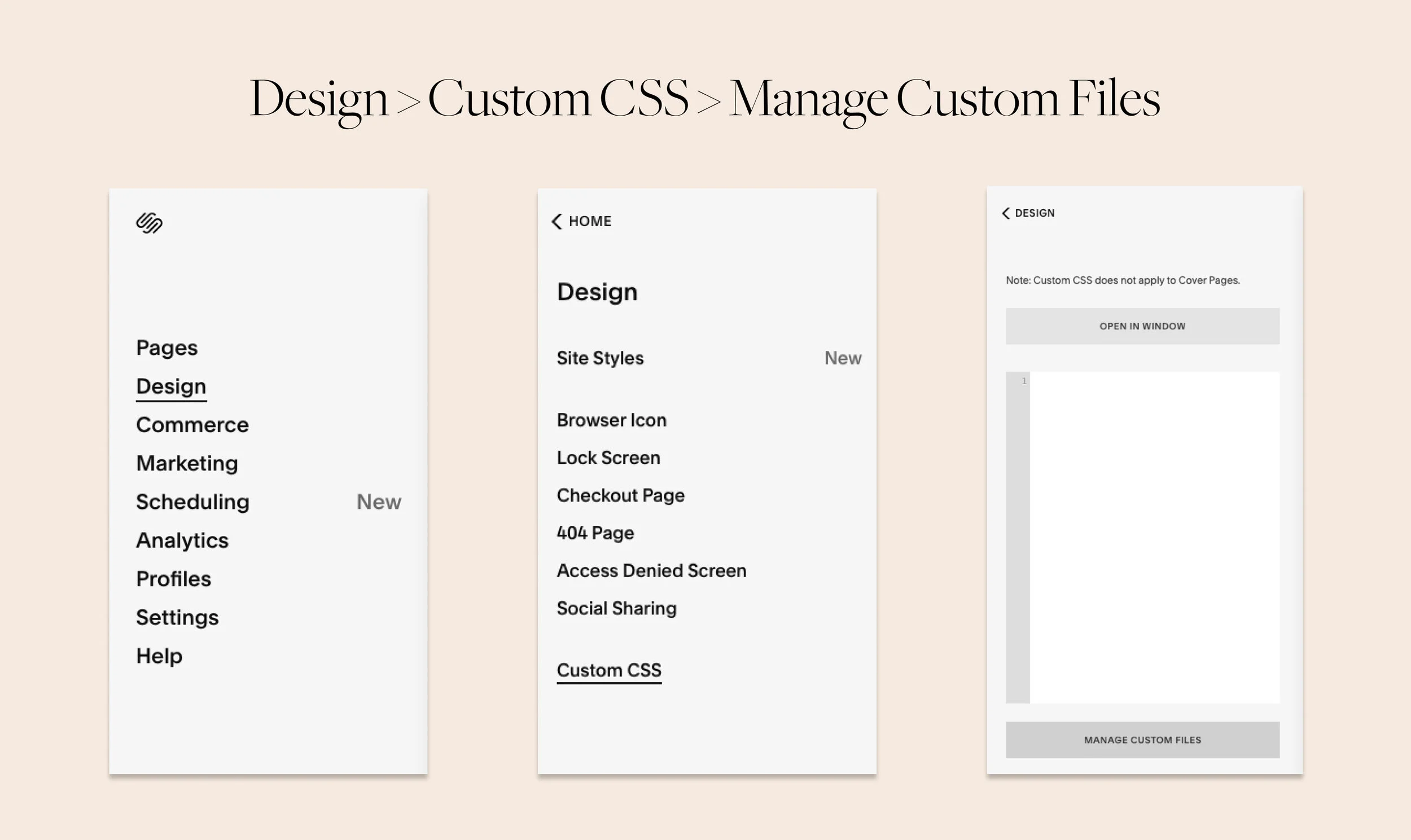Click the back chevron next to HOME
The width and height of the screenshot is (1411, 840).
(557, 221)
